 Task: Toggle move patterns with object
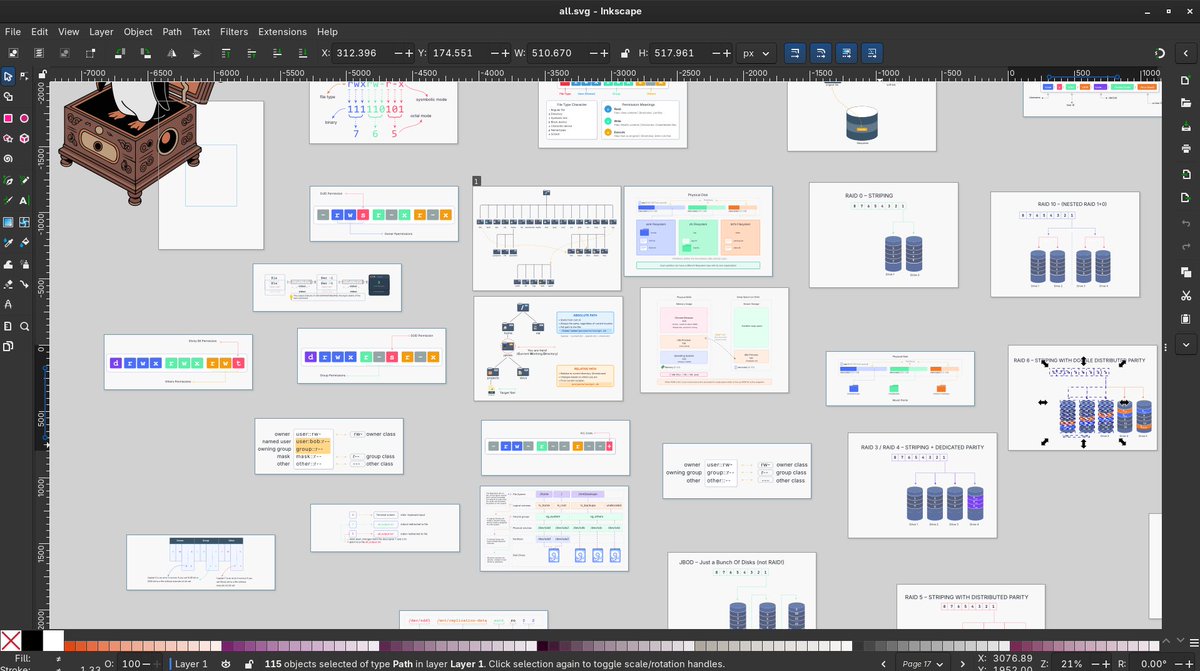(871, 53)
